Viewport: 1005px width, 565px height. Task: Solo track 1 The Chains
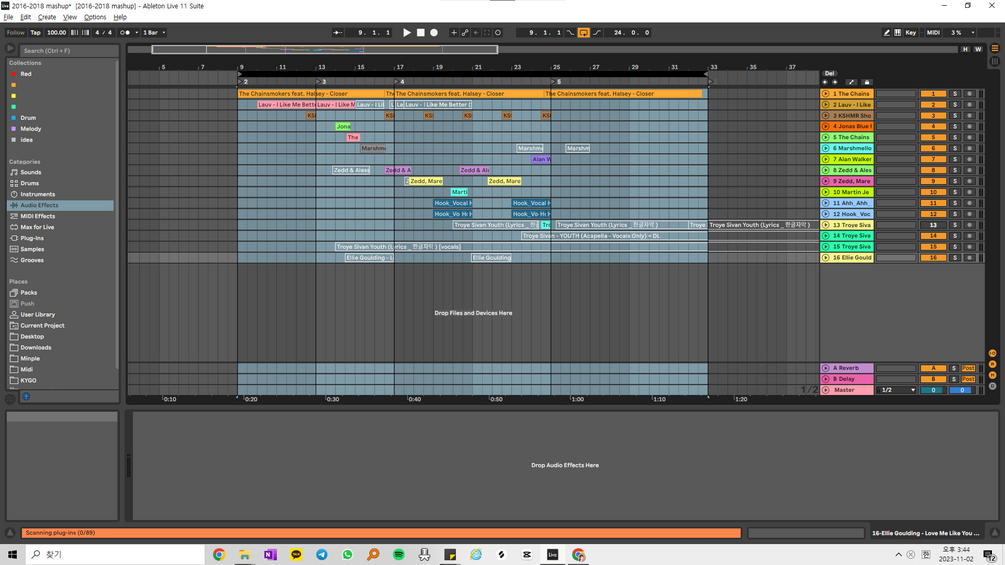[954, 94]
